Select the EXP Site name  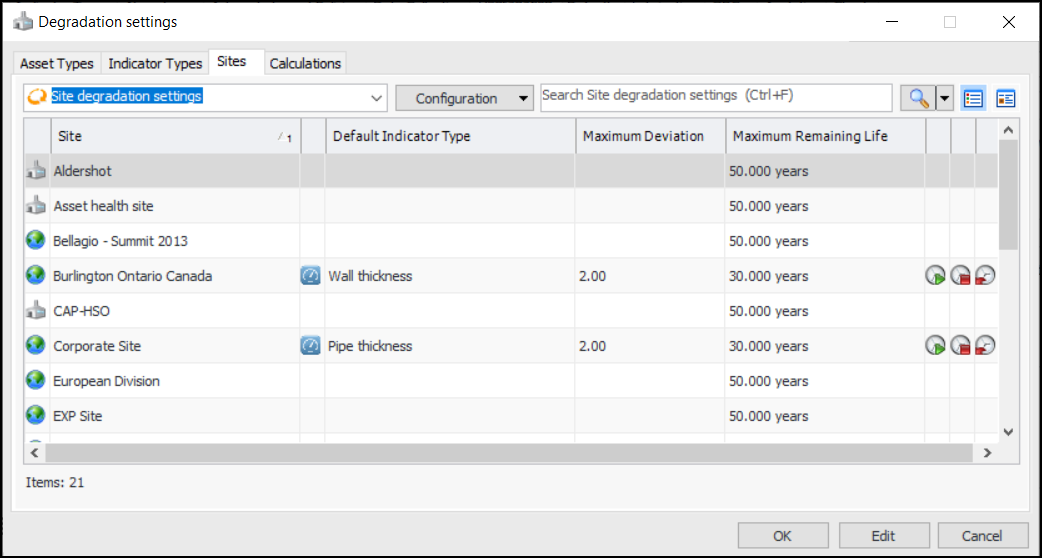(78, 417)
